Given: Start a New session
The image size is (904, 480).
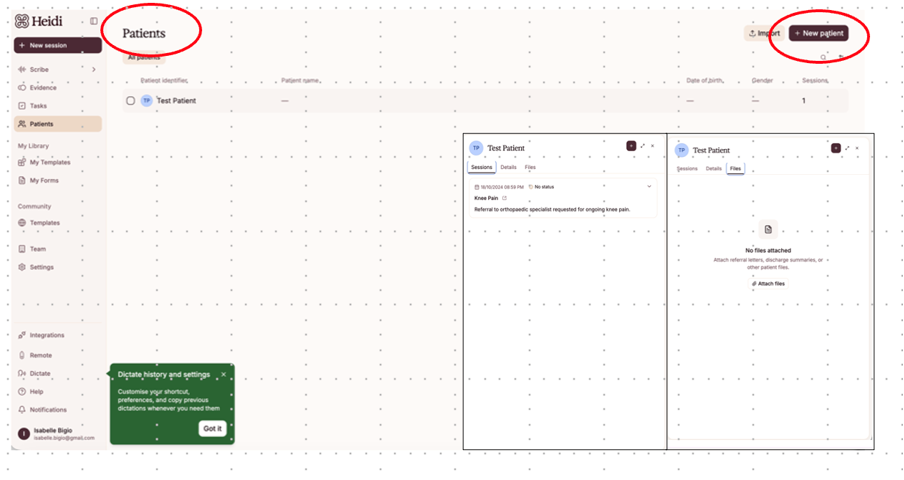Looking at the screenshot, I should point(58,45).
